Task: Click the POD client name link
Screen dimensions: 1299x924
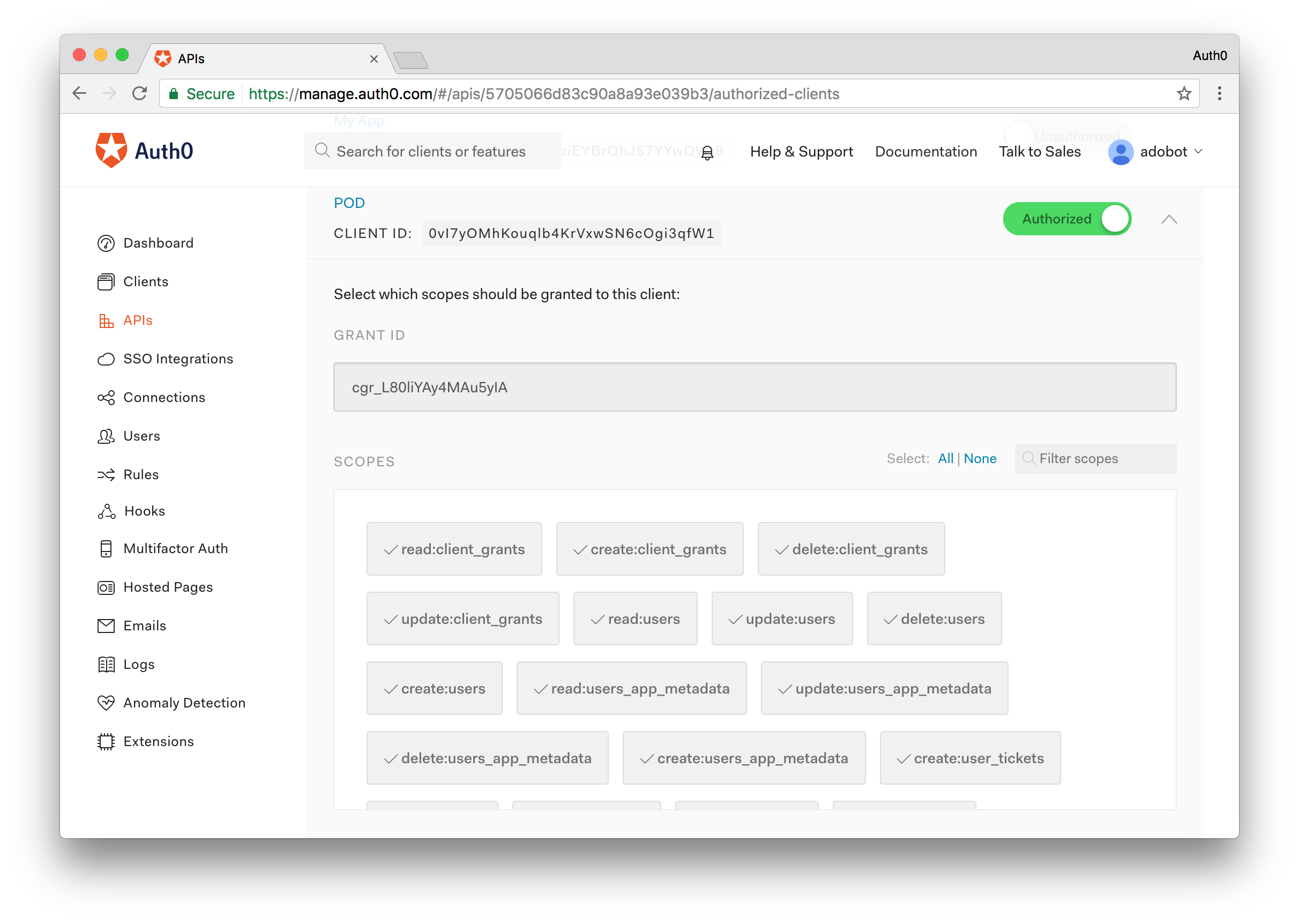Action: click(349, 203)
